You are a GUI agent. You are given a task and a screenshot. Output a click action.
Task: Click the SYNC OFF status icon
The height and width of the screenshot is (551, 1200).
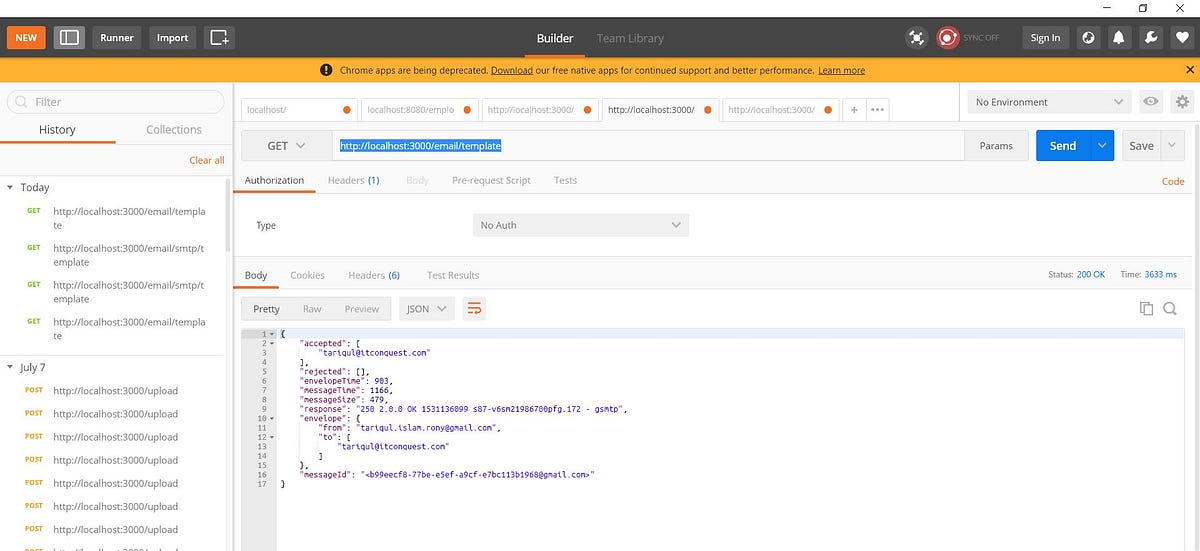[947, 38]
